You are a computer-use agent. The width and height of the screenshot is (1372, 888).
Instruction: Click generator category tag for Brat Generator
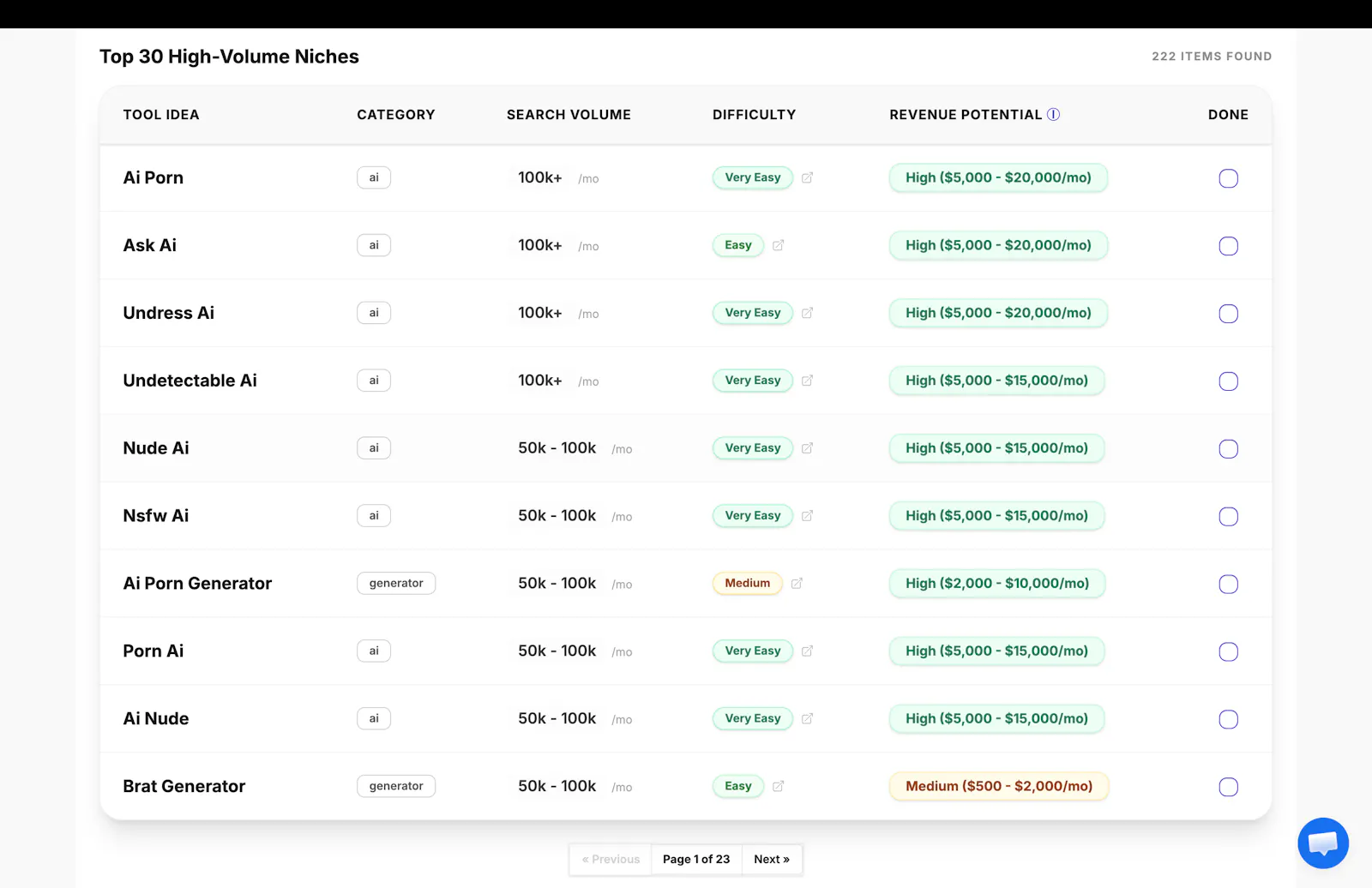pyautogui.click(x=396, y=786)
